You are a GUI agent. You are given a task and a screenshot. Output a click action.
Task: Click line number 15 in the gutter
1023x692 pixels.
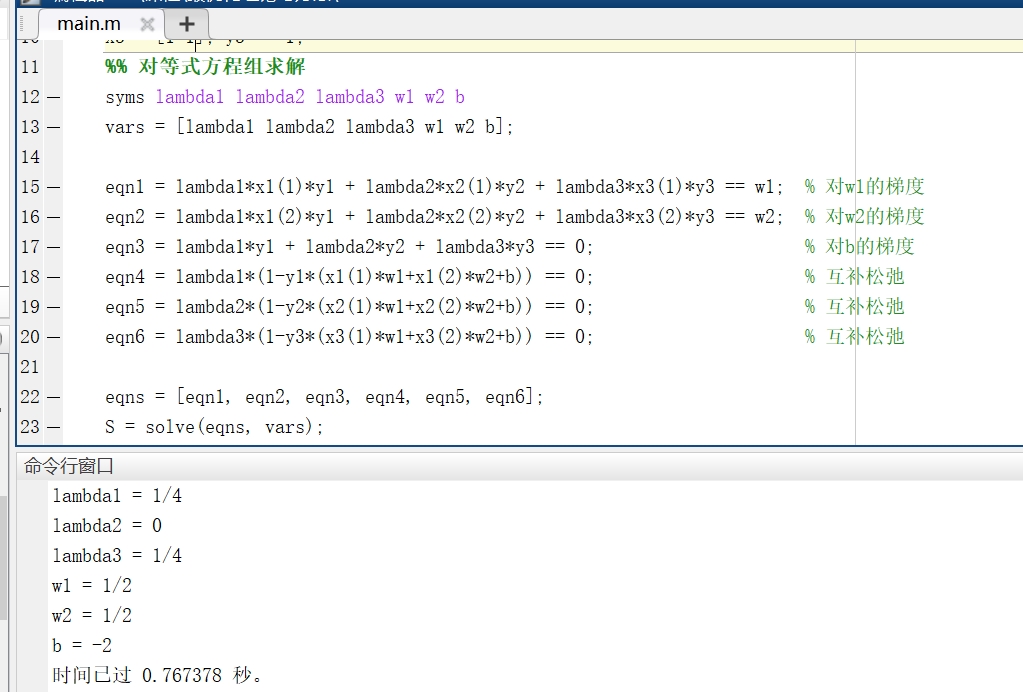tap(30, 187)
